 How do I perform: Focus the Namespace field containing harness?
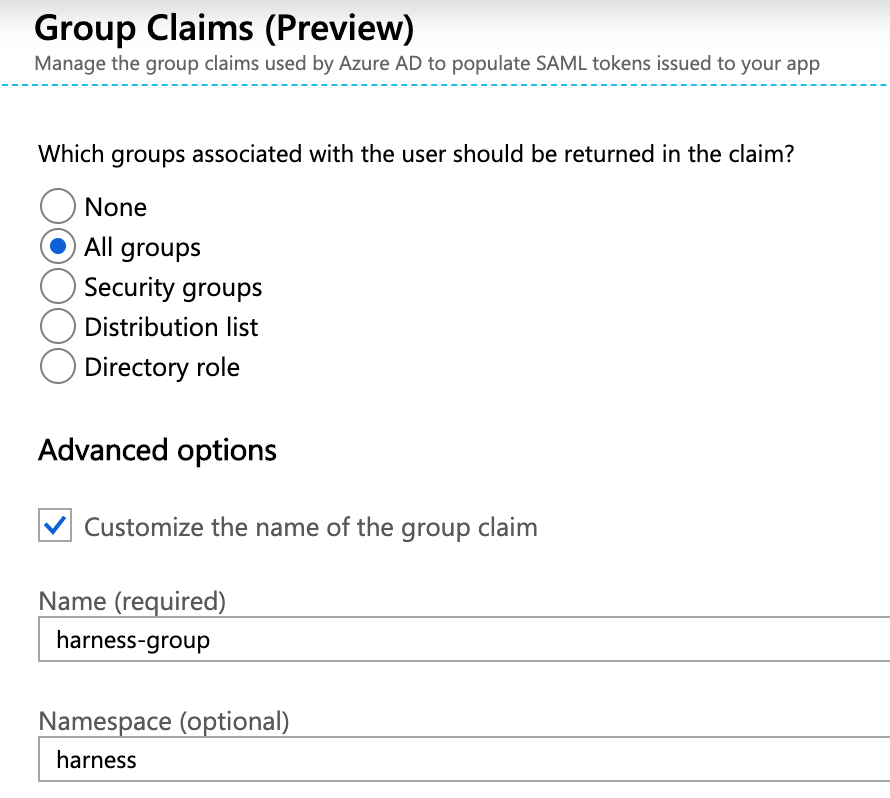(x=464, y=759)
